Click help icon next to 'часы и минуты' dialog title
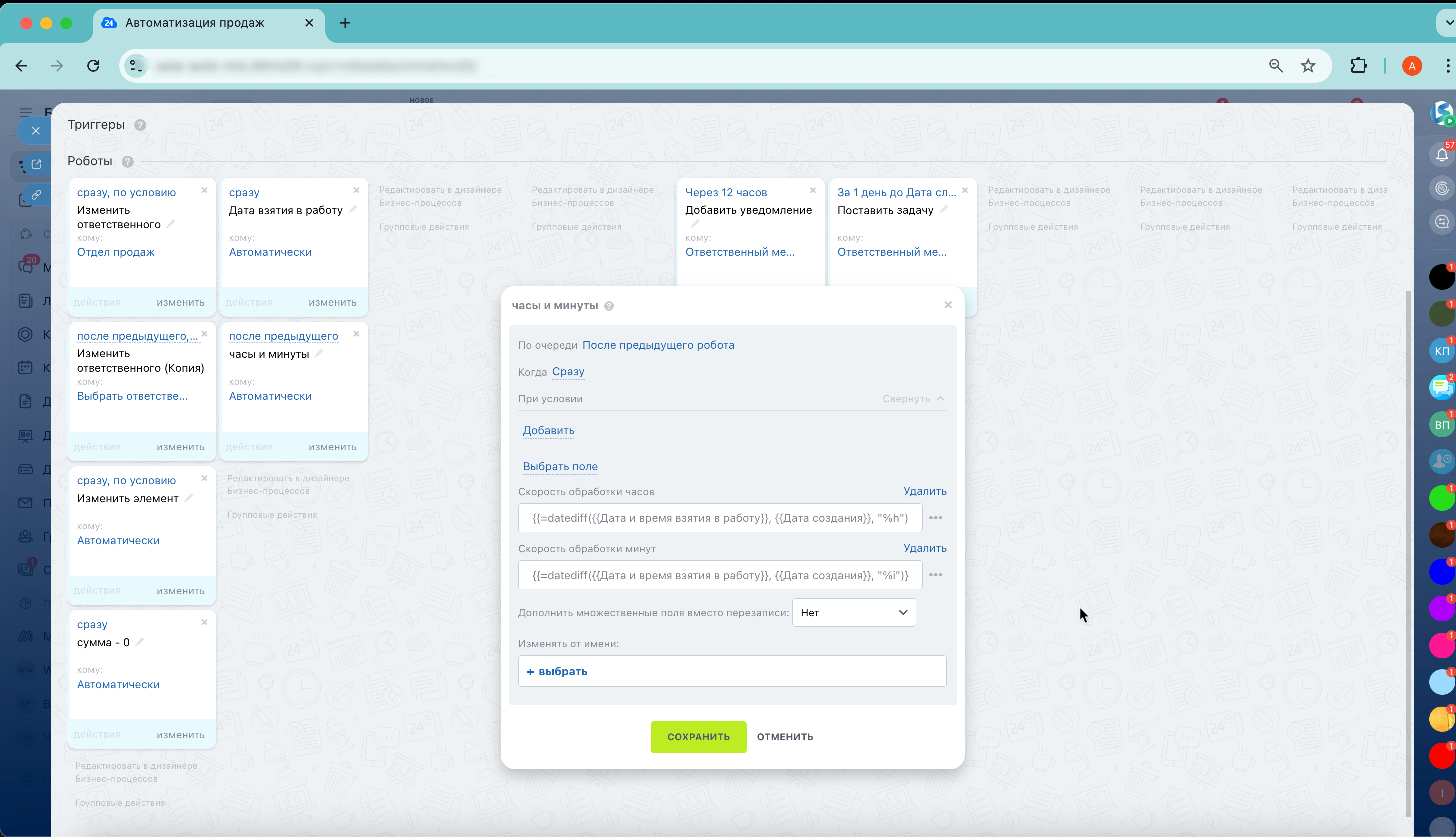The width and height of the screenshot is (1456, 837). 609,306
